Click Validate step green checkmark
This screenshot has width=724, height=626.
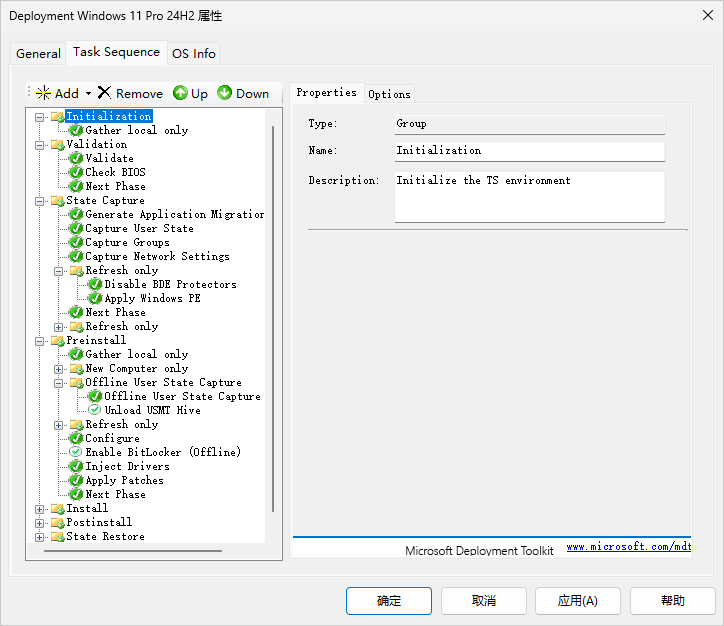click(76, 158)
